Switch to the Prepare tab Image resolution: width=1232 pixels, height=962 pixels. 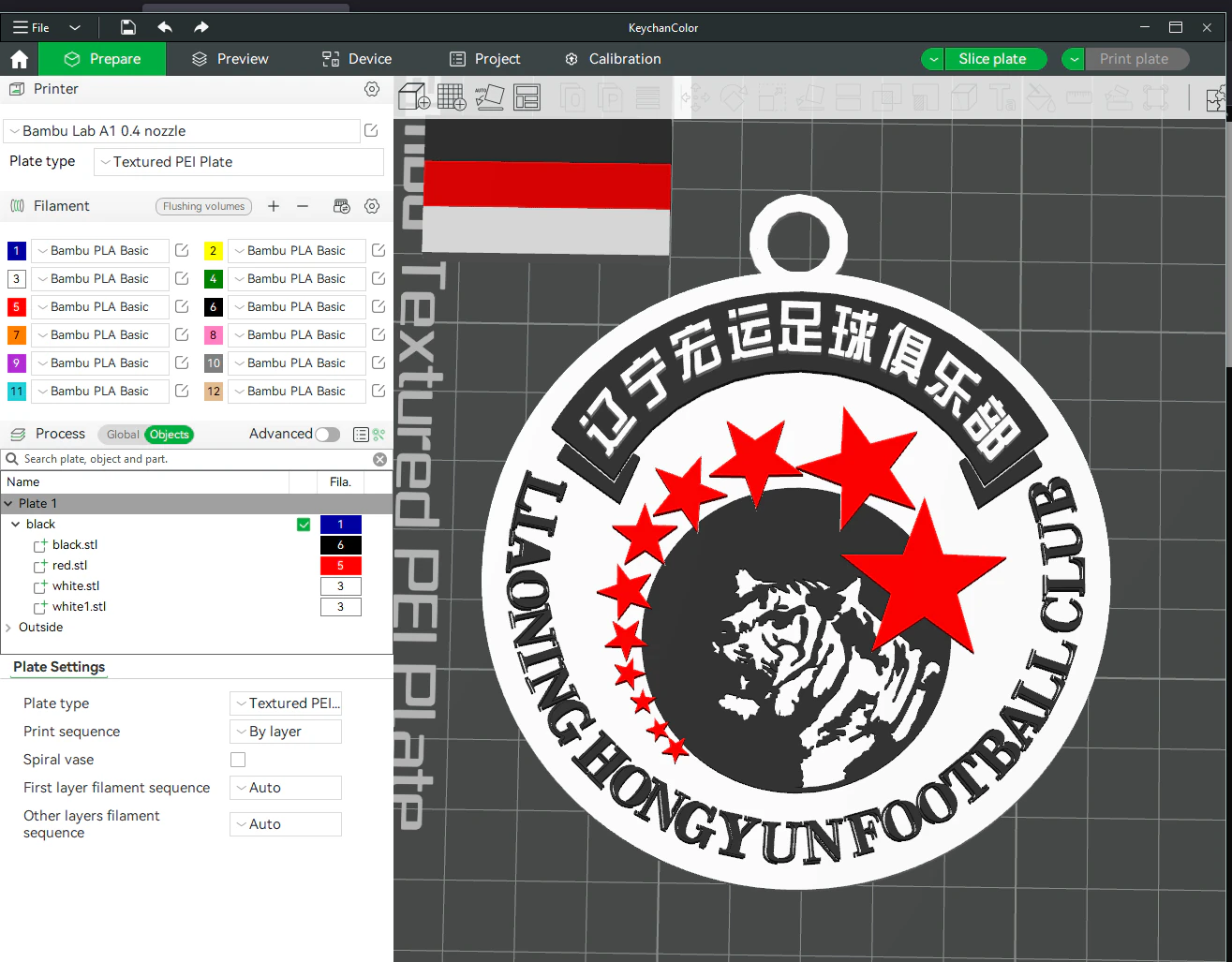pos(102,59)
